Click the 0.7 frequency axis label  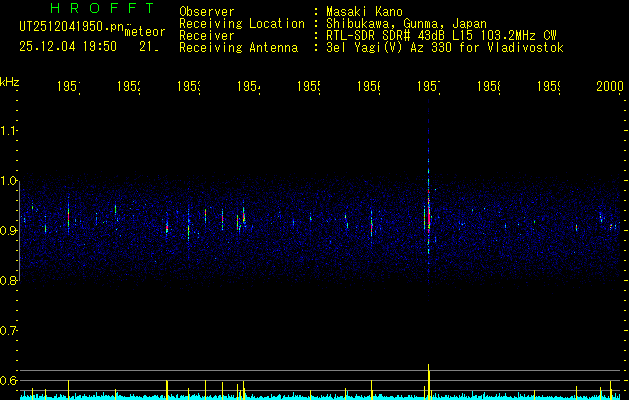pyautogui.click(x=8, y=331)
